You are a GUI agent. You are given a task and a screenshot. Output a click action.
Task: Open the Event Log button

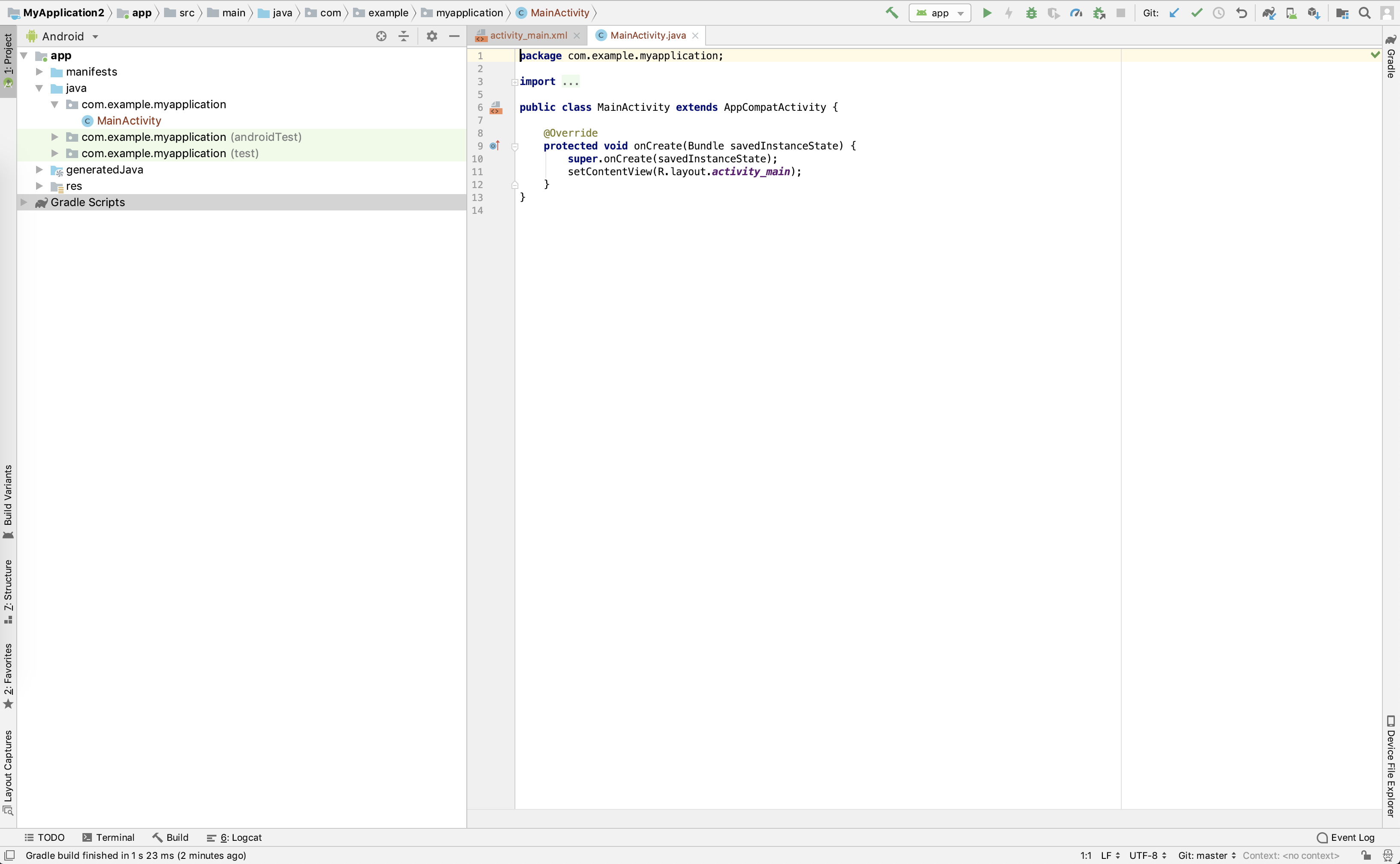click(1345, 837)
